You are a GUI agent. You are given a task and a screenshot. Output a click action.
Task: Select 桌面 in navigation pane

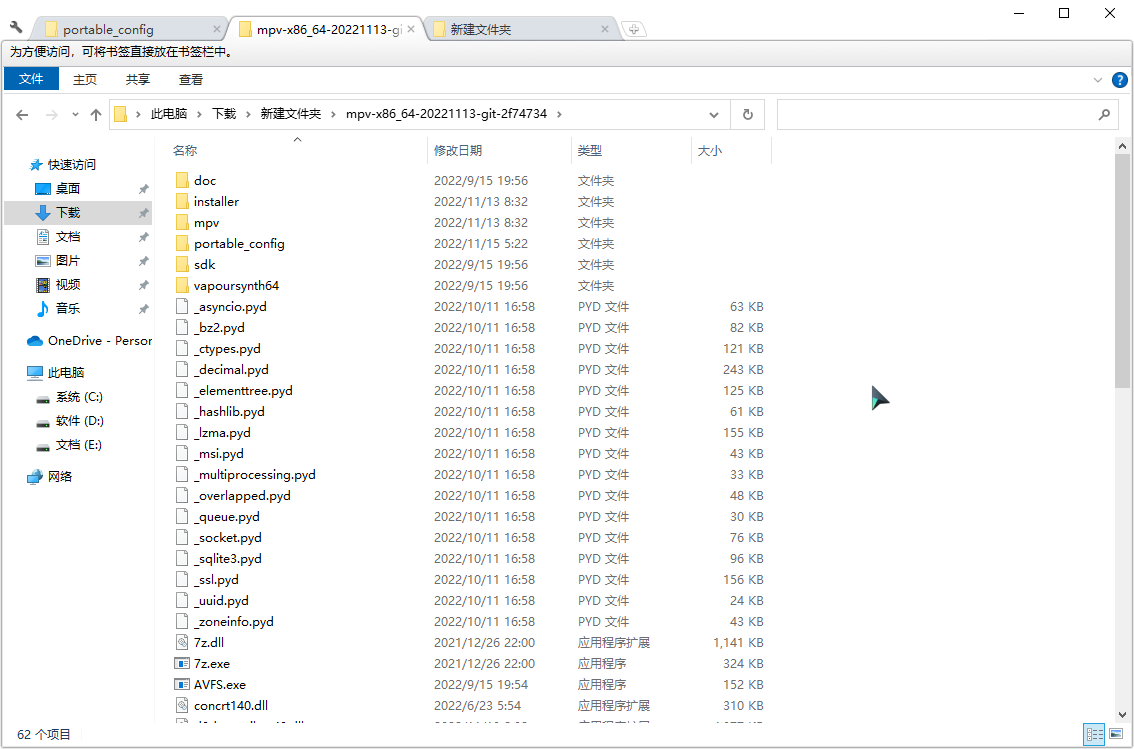coord(67,189)
